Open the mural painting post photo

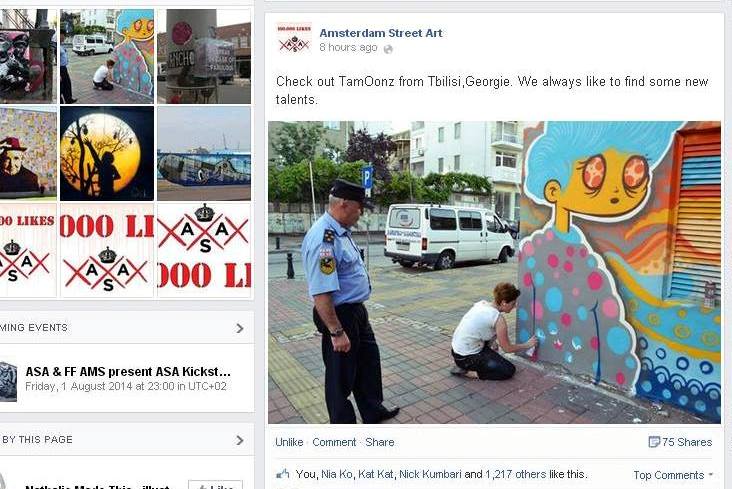click(x=494, y=272)
